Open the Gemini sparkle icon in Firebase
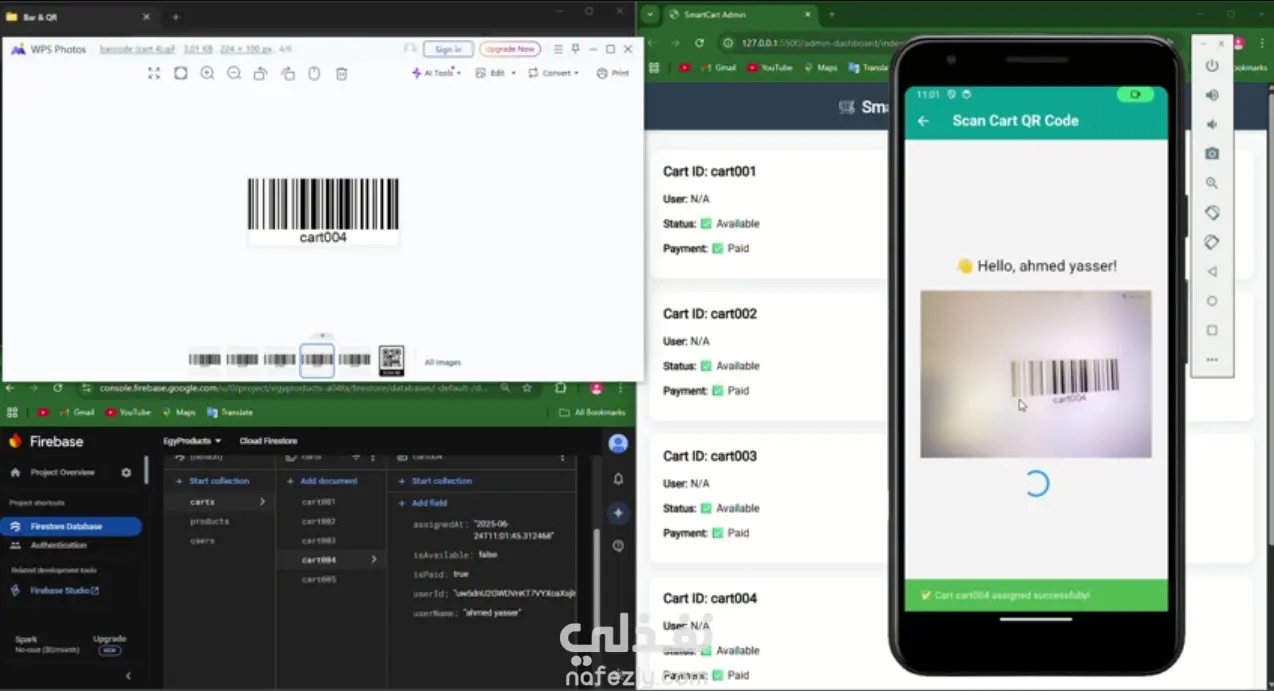1274x691 pixels. point(618,512)
